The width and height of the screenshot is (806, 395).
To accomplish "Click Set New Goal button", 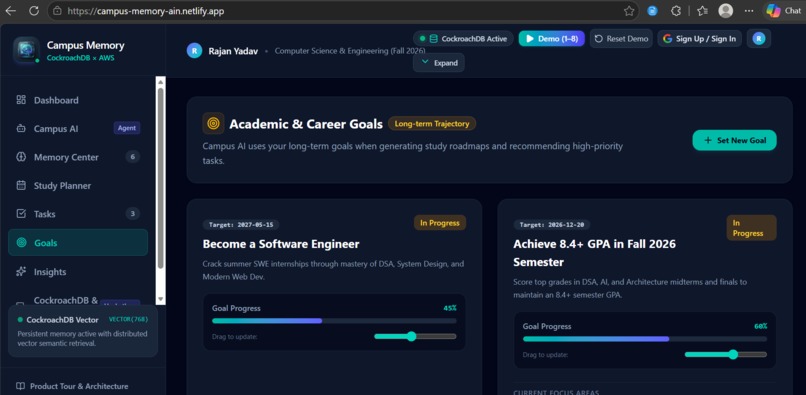I will 735,140.
